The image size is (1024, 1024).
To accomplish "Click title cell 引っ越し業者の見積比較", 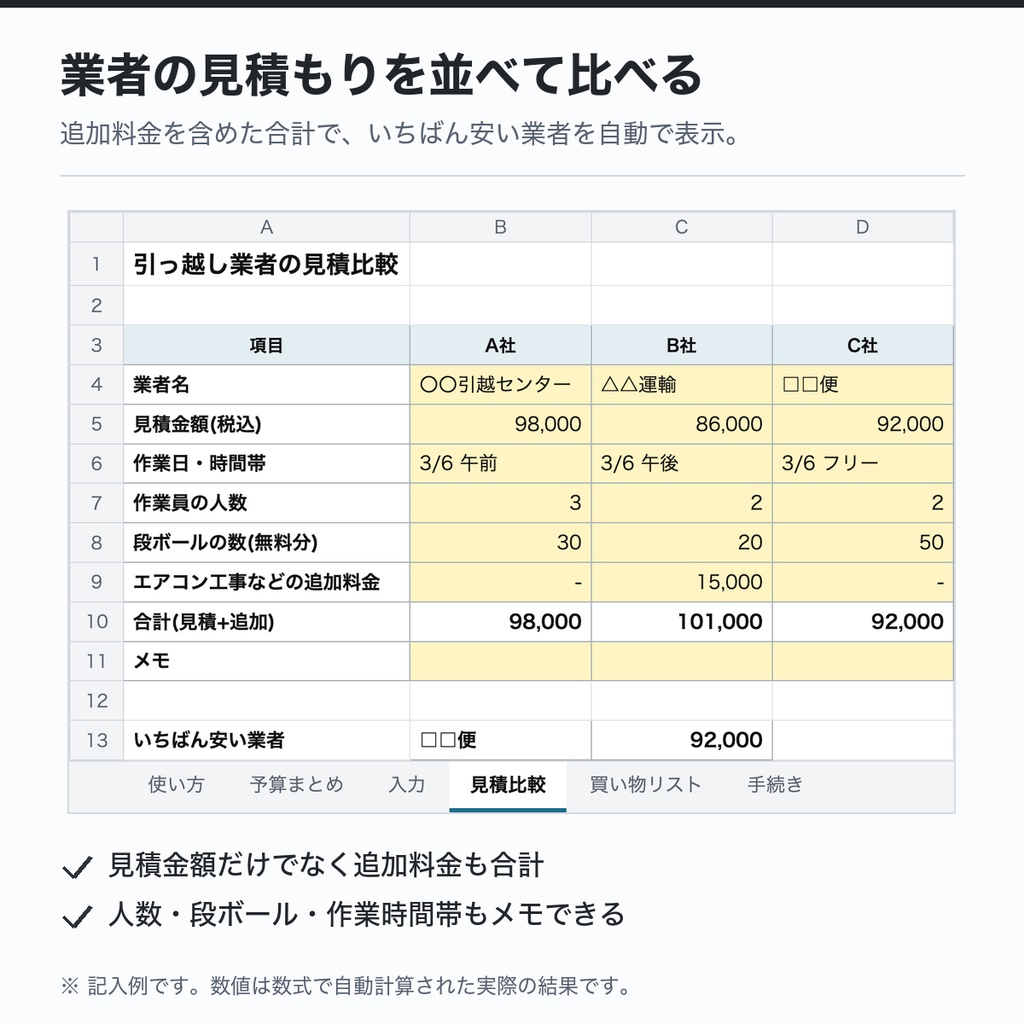I will click(266, 264).
